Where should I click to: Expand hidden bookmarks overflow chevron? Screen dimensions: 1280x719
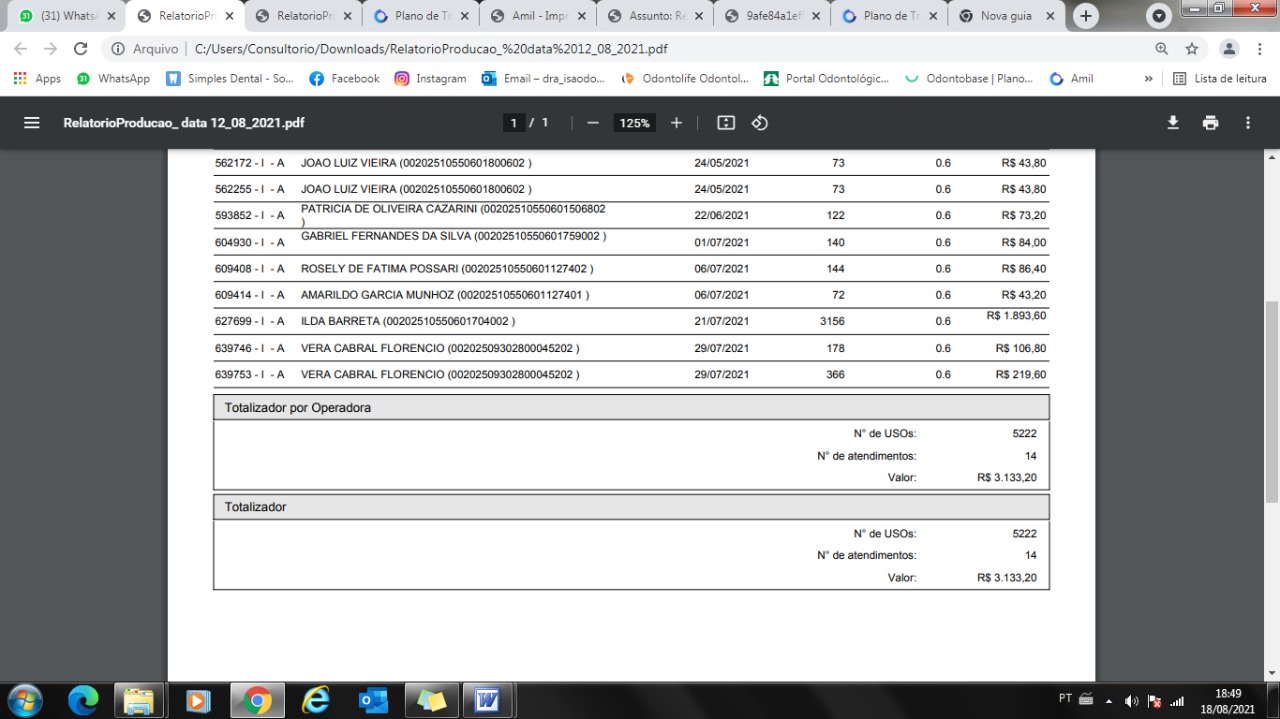(1148, 78)
